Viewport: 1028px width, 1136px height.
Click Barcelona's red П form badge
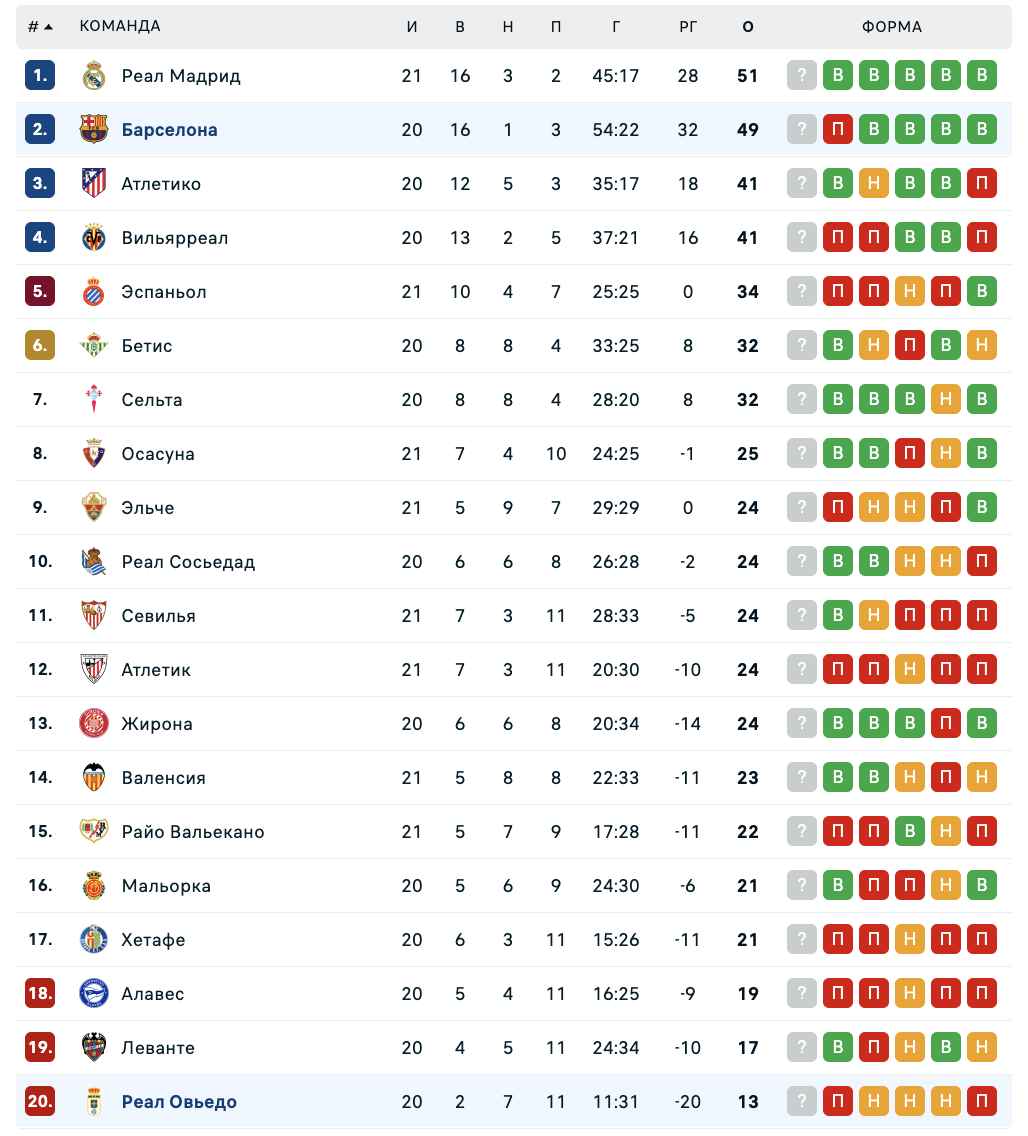coord(838,130)
